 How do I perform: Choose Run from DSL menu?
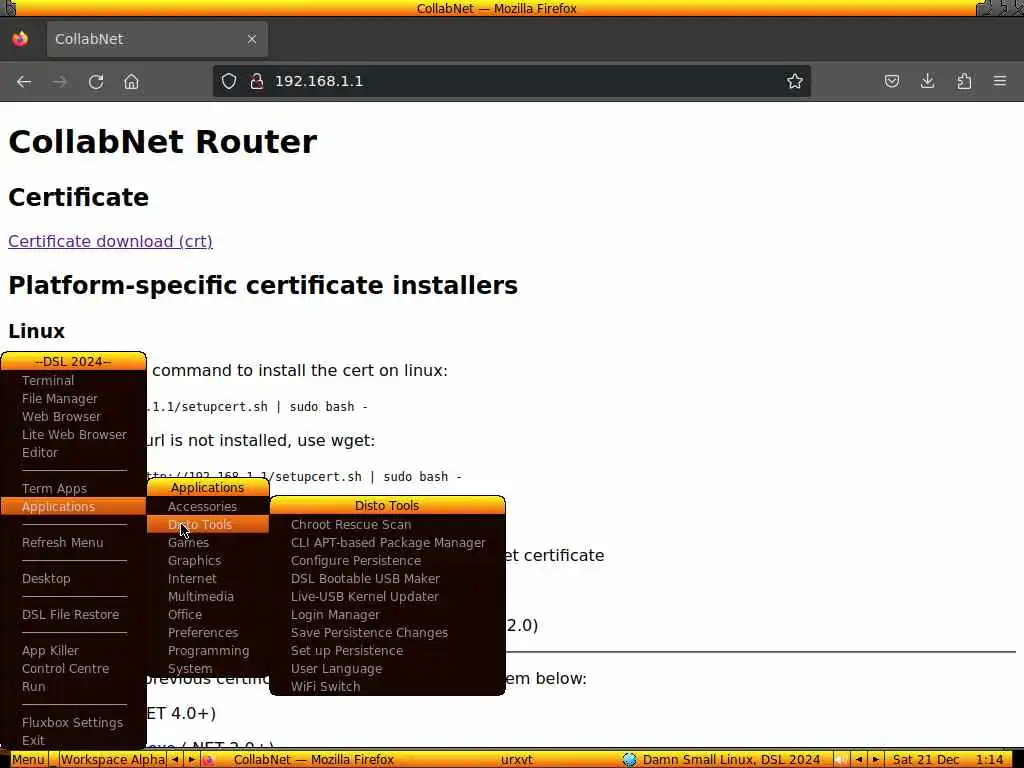point(73,686)
